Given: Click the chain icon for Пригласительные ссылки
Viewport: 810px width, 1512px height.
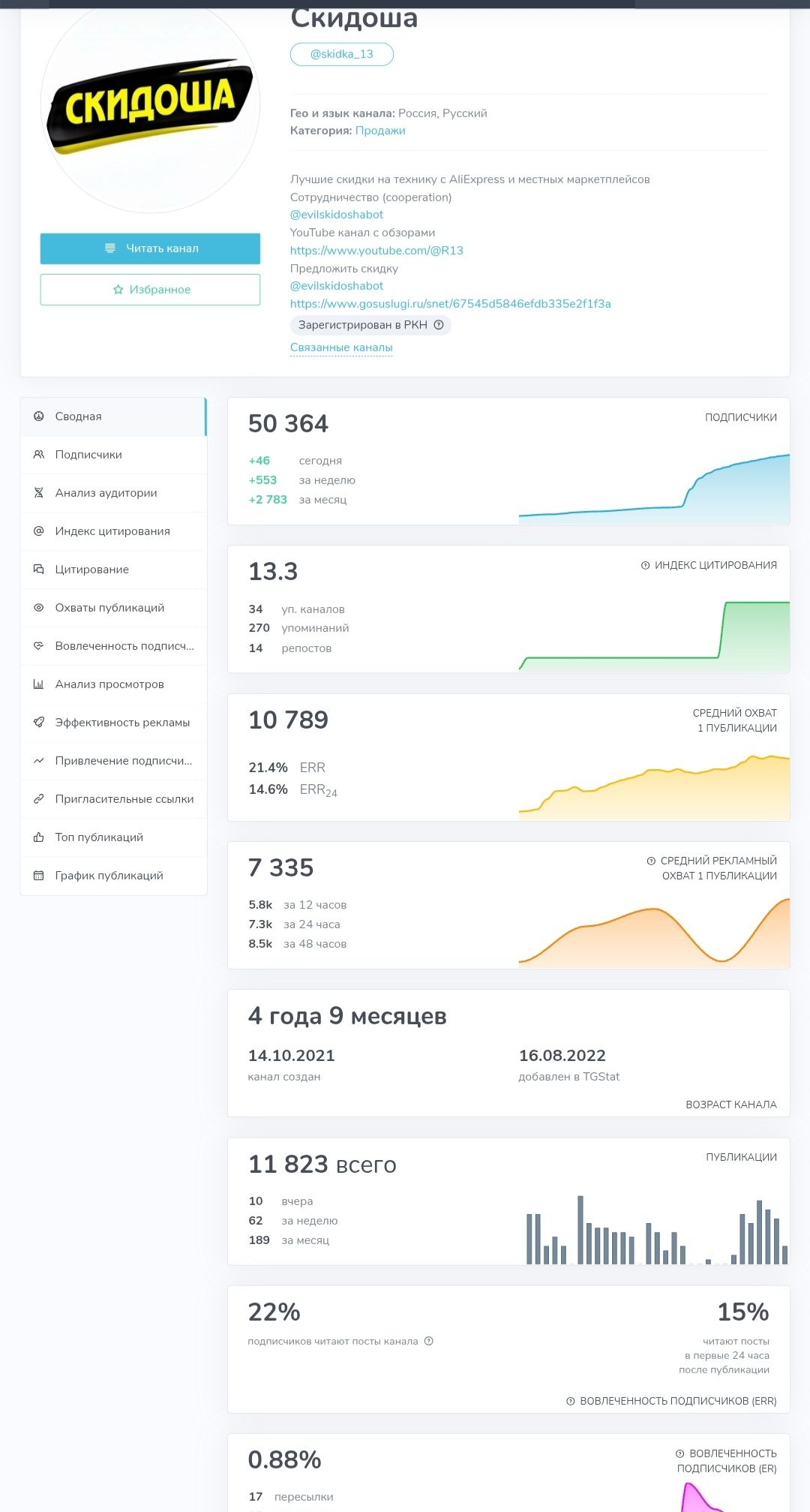Looking at the screenshot, I should pyautogui.click(x=38, y=799).
